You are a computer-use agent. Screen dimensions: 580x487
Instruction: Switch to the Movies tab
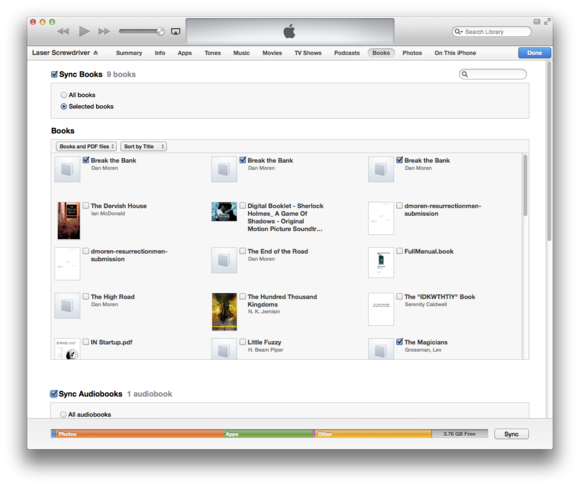point(272,53)
